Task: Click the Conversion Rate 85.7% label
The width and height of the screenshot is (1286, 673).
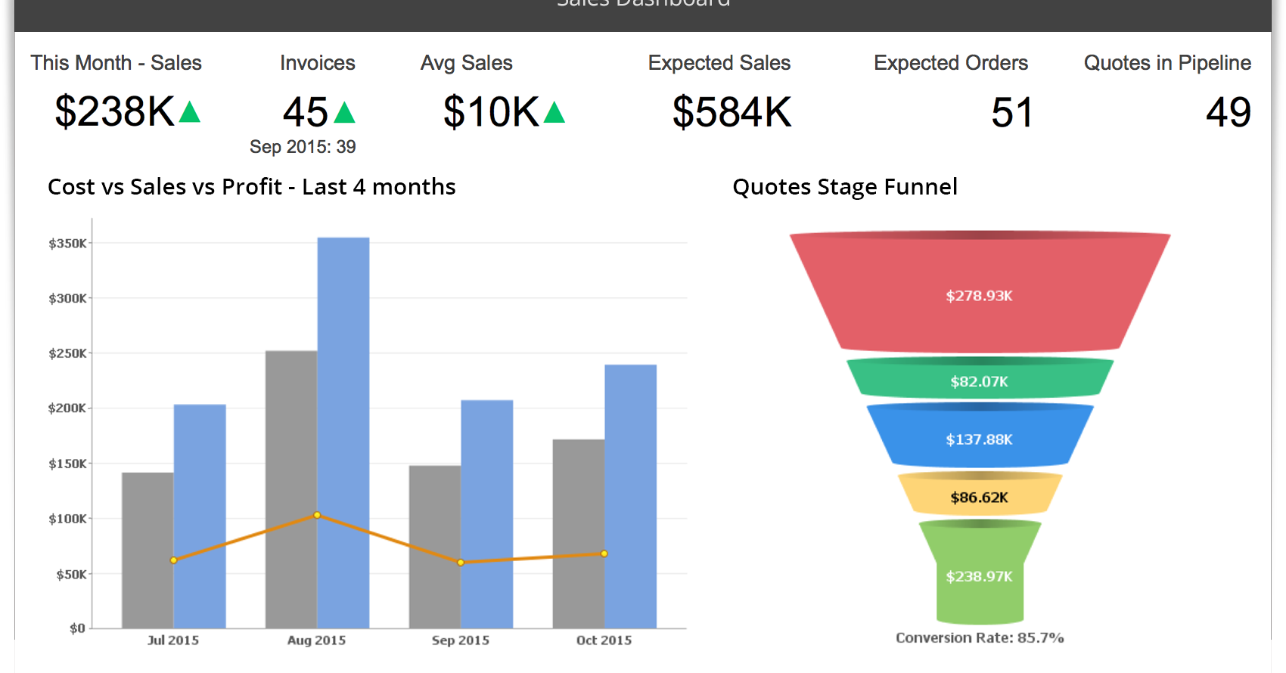Action: click(979, 638)
